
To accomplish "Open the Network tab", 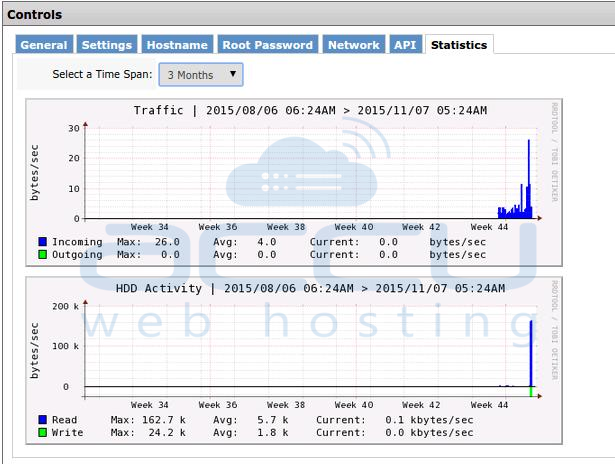I will 354,45.
